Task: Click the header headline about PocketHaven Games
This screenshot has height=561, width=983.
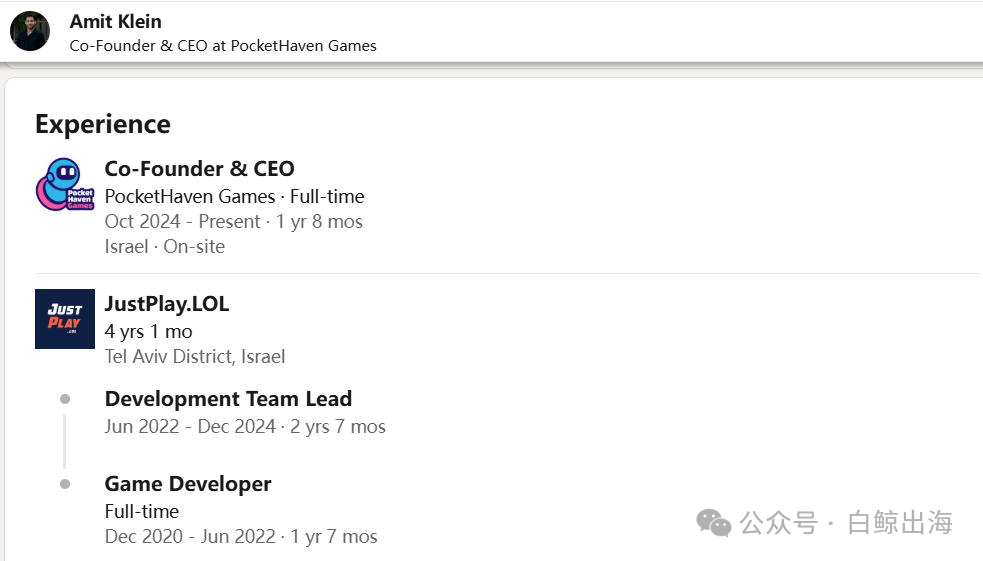Action: 223,46
